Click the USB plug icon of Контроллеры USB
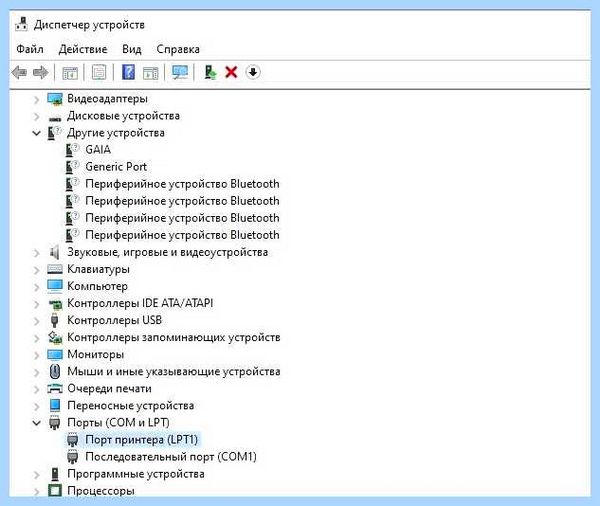 (x=54, y=320)
